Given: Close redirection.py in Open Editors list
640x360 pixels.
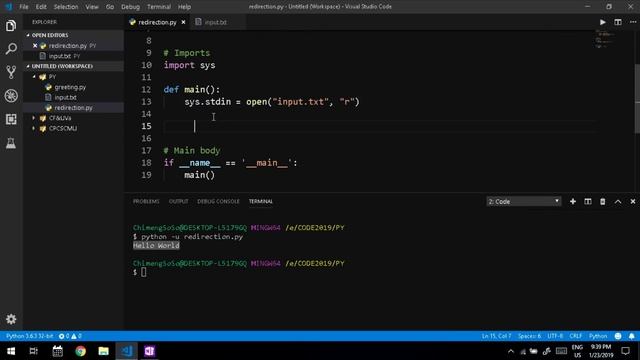Looking at the screenshot, I should (x=35, y=46).
